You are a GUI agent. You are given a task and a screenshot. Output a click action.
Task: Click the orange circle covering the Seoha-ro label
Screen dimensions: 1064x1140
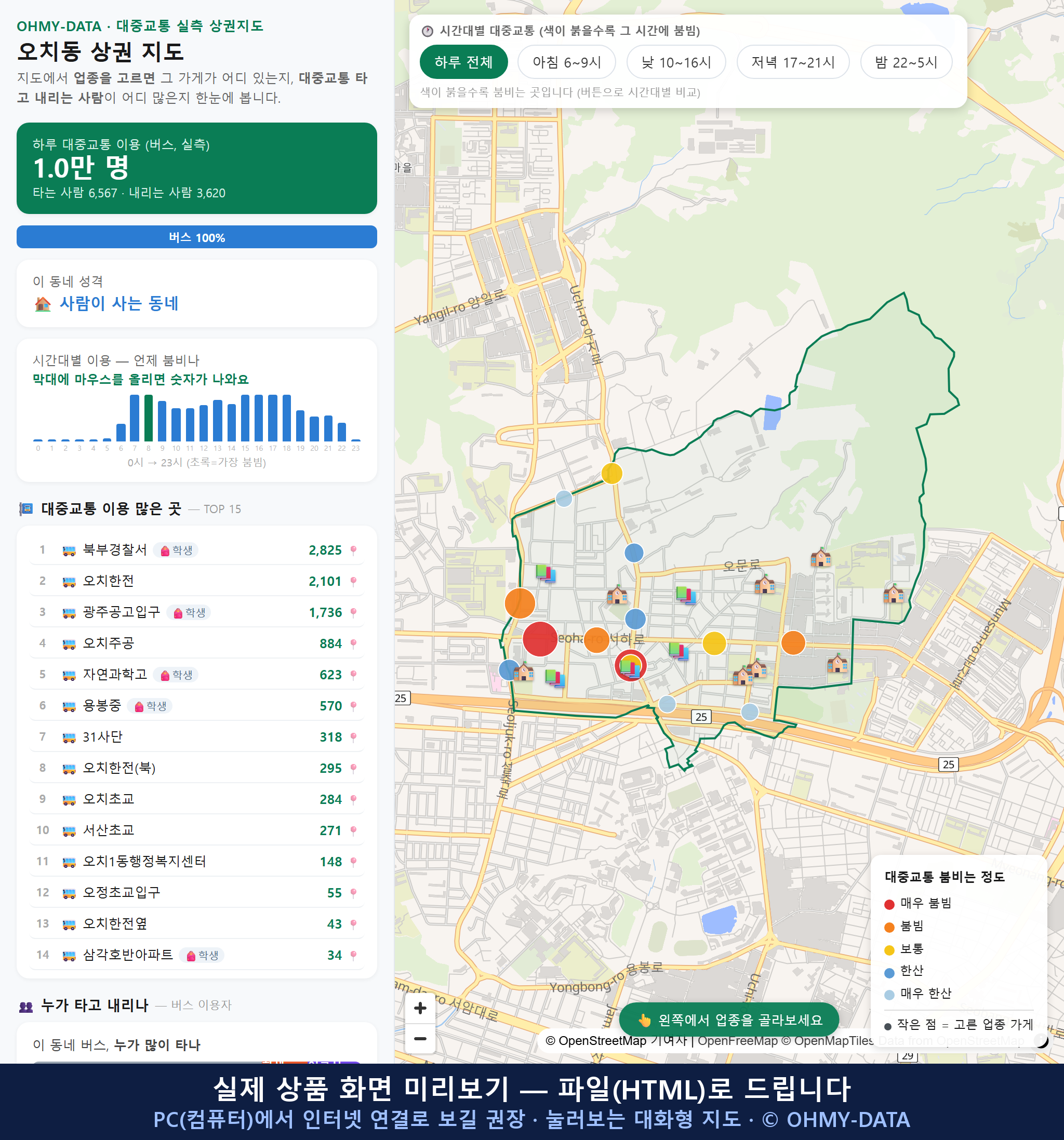(x=596, y=639)
